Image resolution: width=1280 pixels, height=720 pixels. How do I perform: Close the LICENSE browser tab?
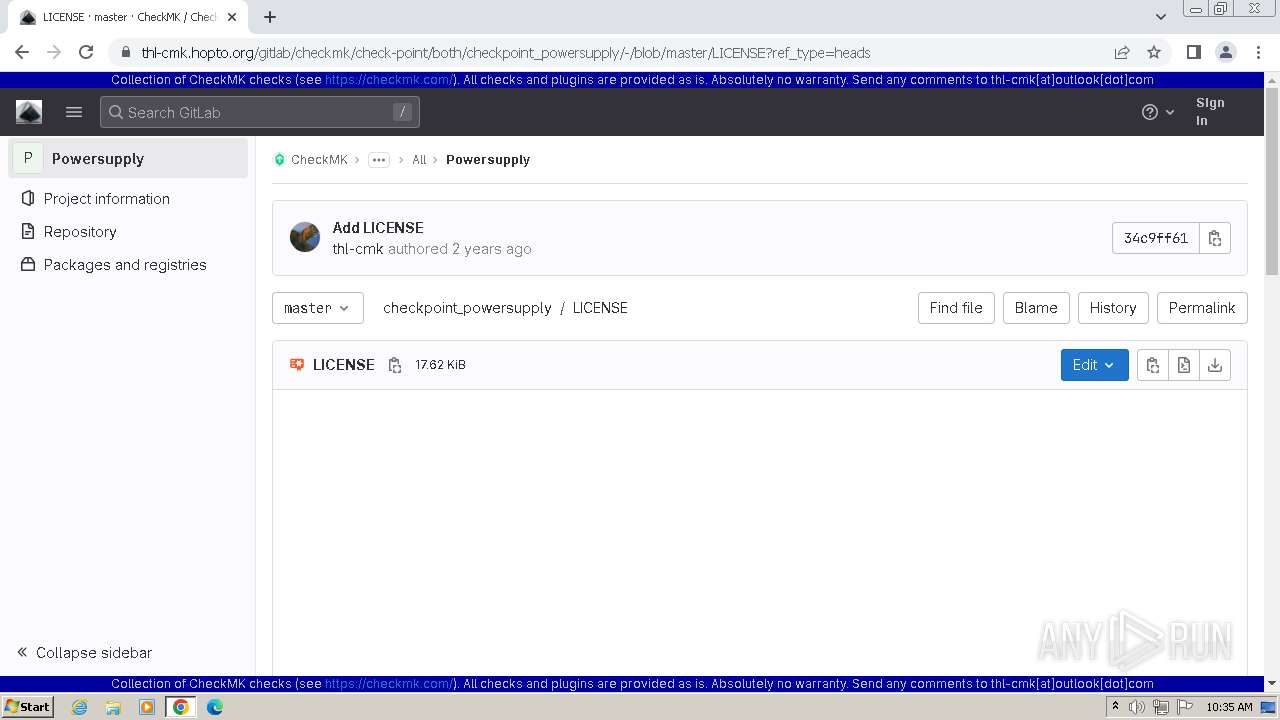(232, 17)
